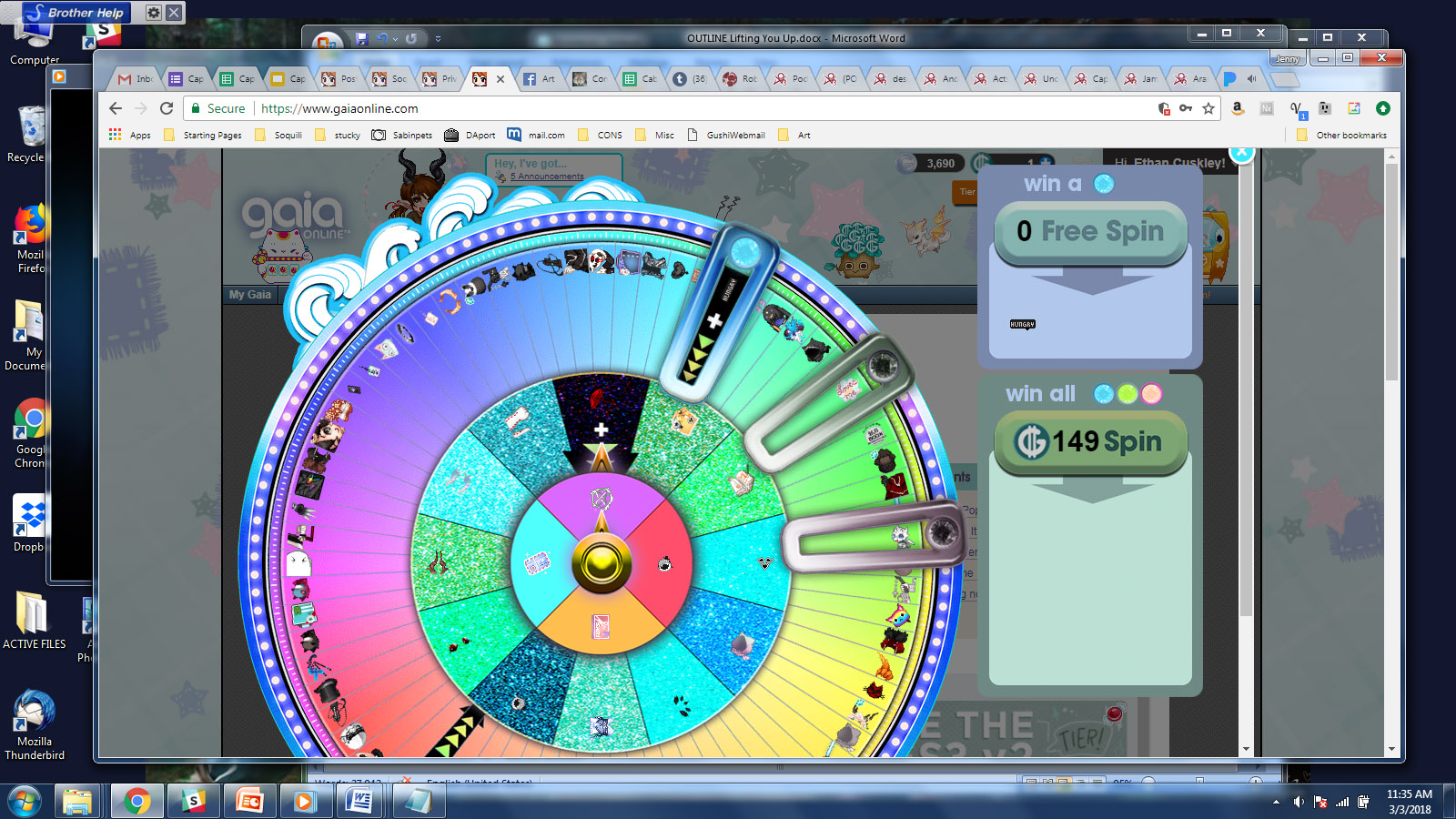Reload the Gaia Online page
This screenshot has height=819, width=1456.
point(167,108)
